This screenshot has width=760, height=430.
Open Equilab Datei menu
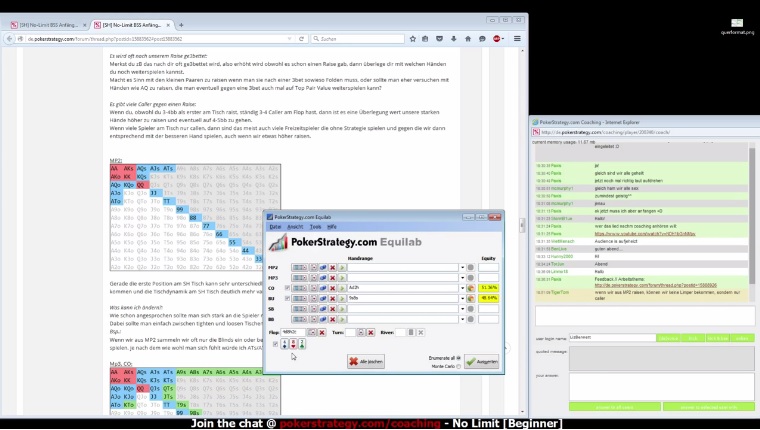(275, 226)
